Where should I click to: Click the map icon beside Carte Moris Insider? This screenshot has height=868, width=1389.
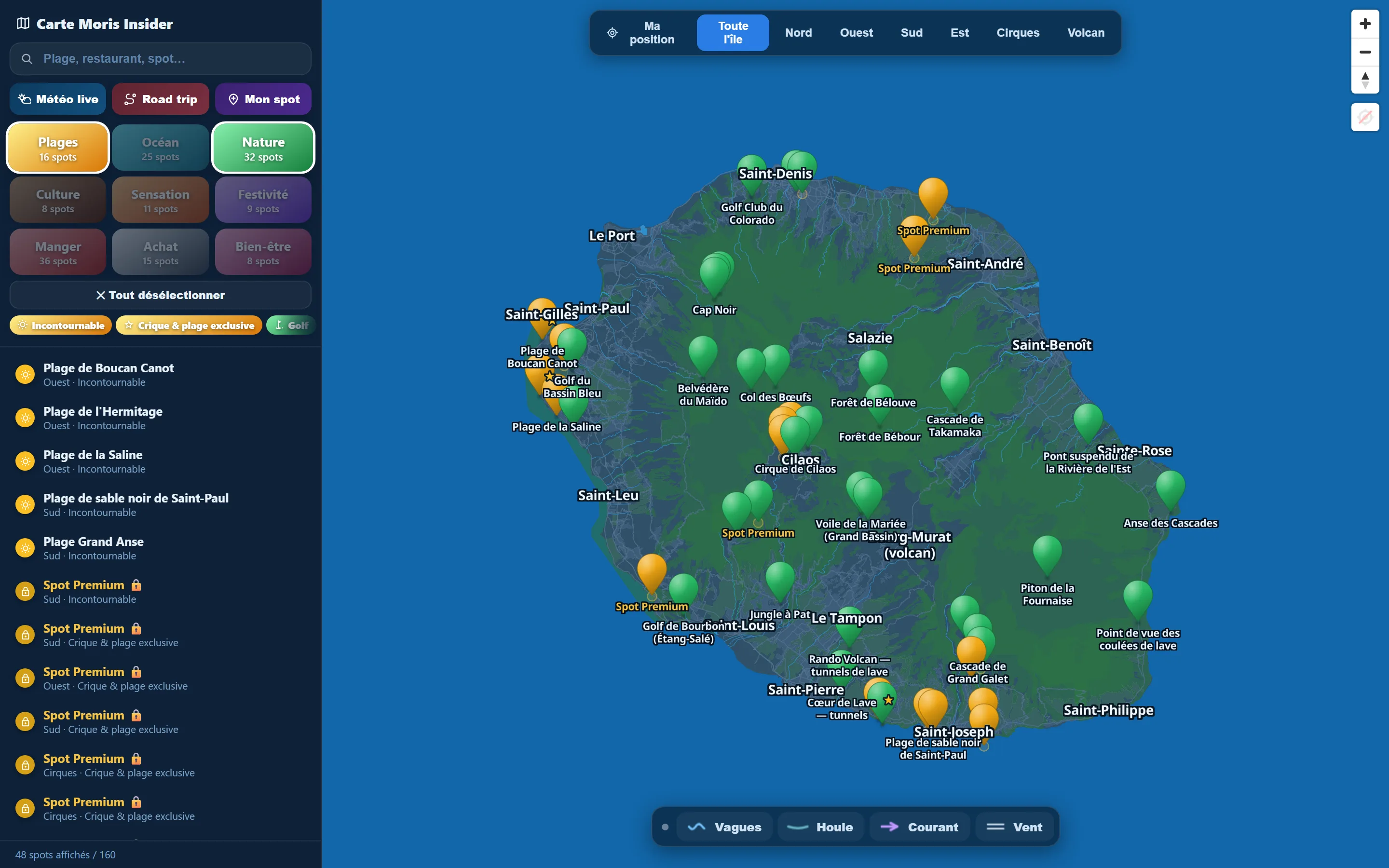coord(23,24)
